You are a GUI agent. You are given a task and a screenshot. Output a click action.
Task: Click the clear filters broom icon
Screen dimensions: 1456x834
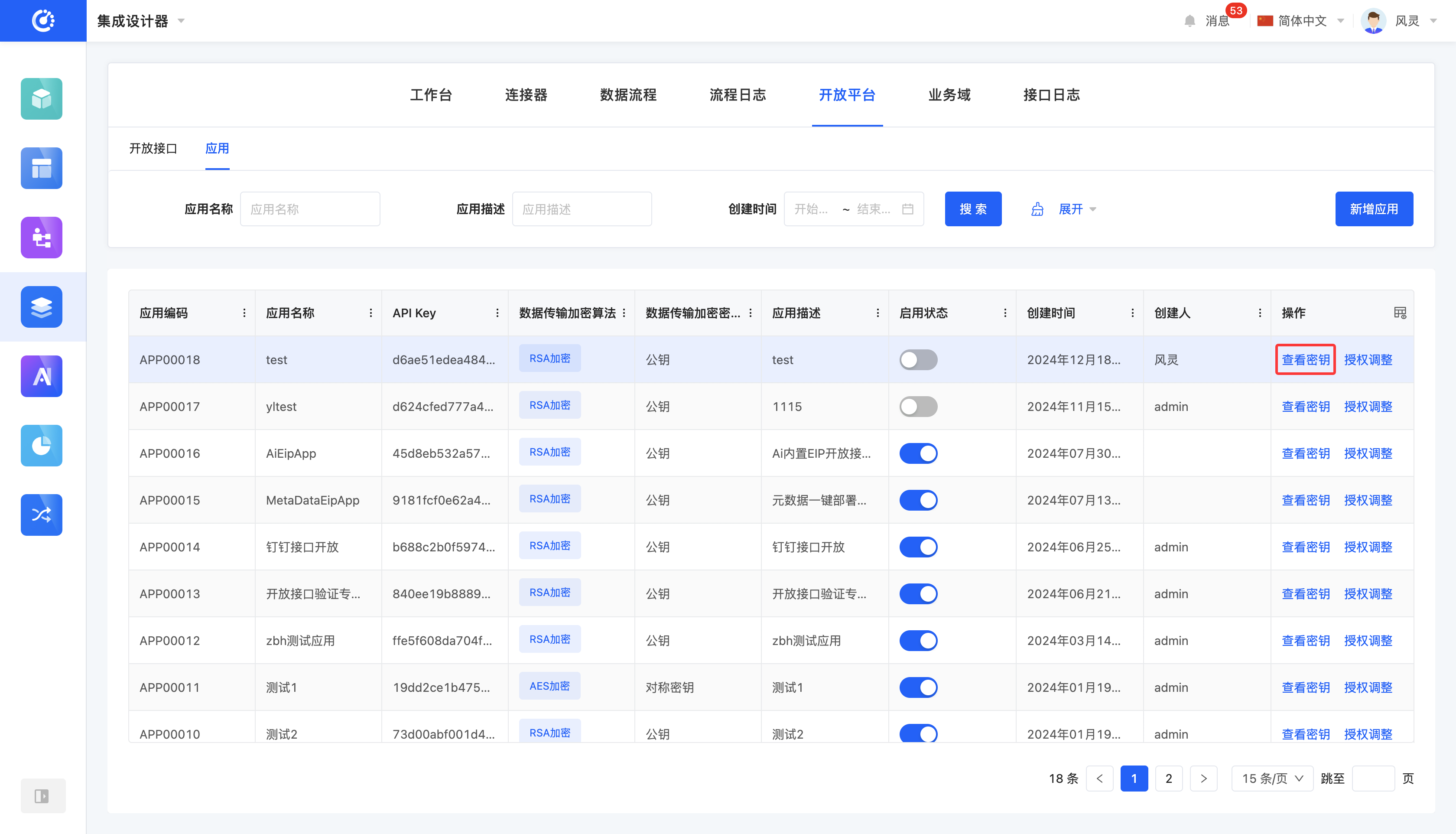1037,209
